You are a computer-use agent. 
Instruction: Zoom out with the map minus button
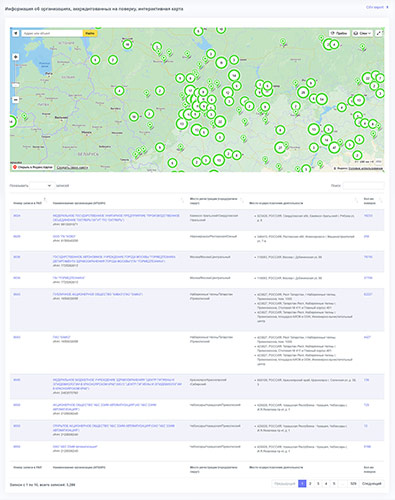coord(16,99)
